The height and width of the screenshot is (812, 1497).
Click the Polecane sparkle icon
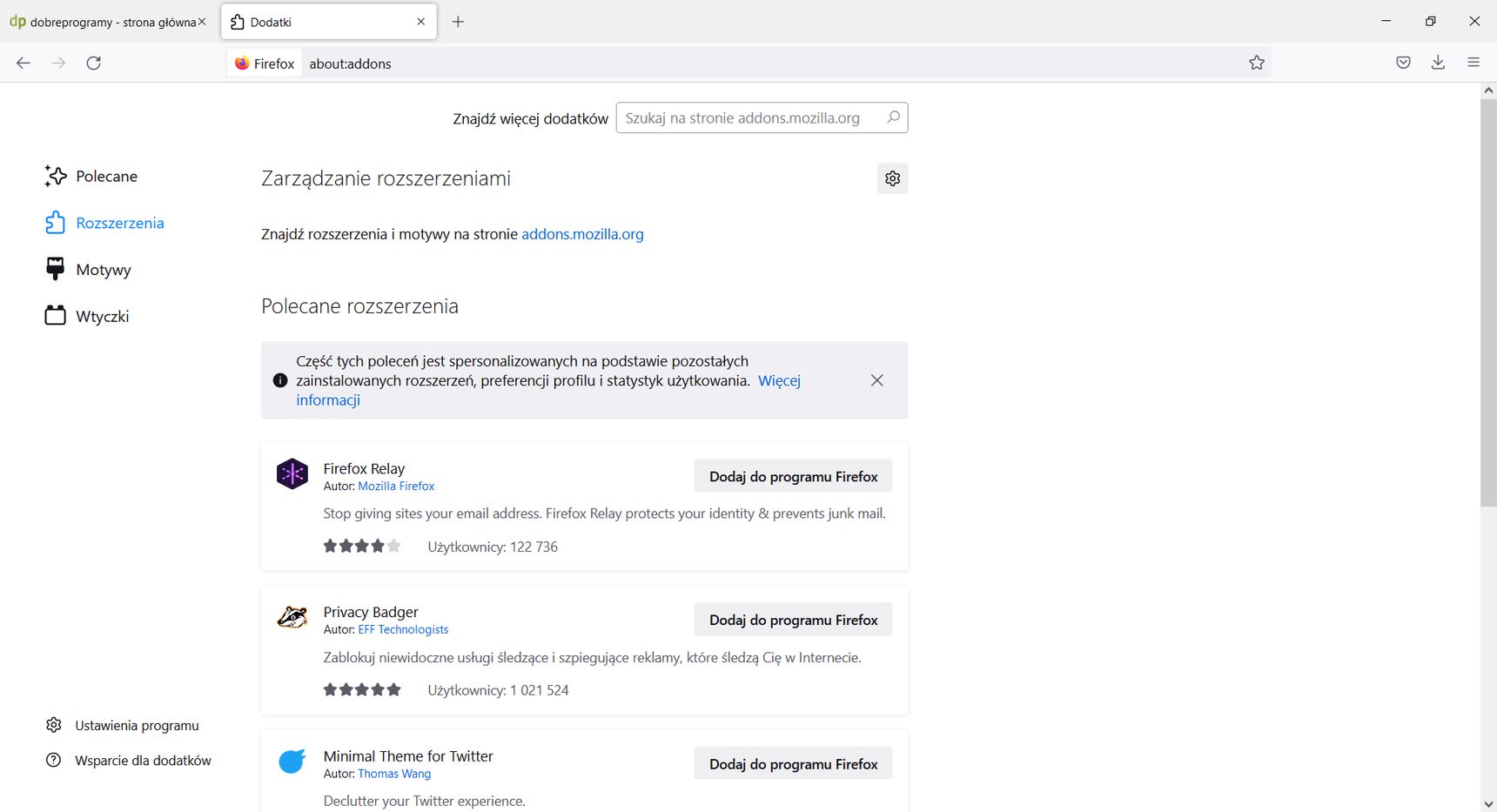click(x=55, y=176)
